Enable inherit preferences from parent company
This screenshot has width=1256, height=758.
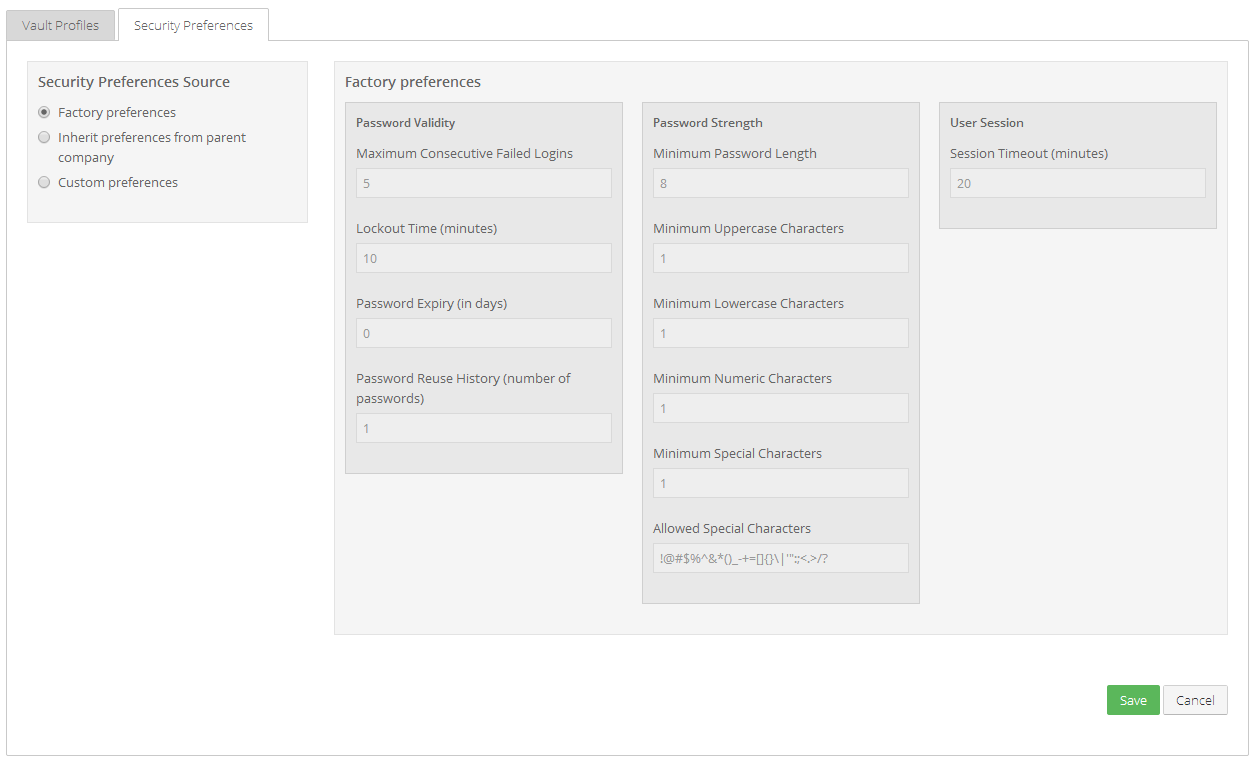[42, 137]
